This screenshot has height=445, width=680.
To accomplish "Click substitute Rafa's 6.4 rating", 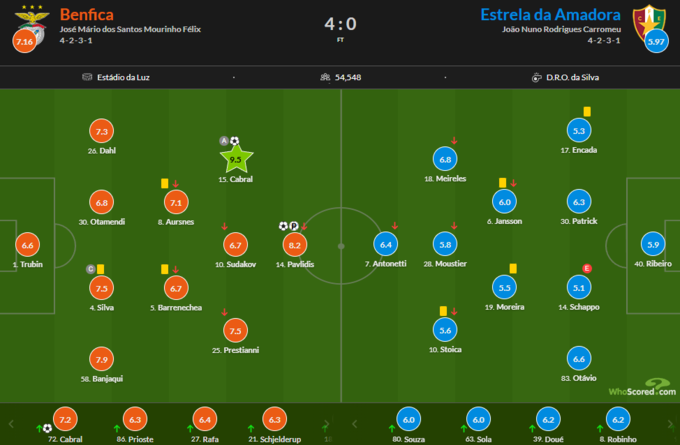I will [x=203, y=421].
